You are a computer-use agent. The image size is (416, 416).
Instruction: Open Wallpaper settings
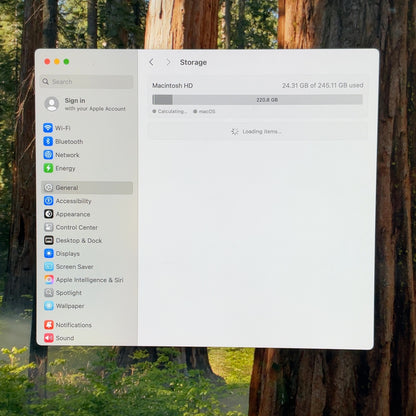click(87, 306)
